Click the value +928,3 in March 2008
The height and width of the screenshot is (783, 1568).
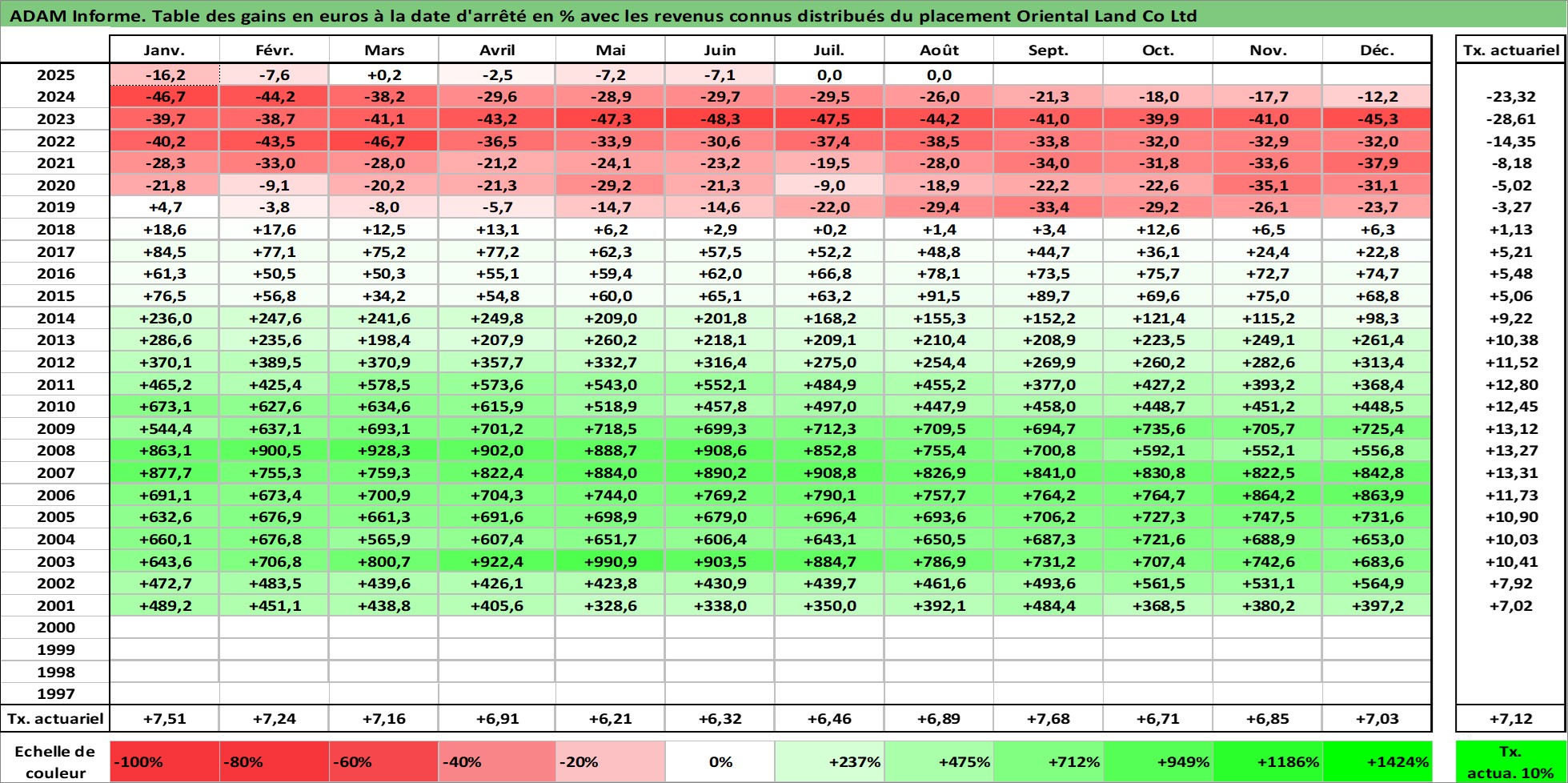[x=383, y=451]
